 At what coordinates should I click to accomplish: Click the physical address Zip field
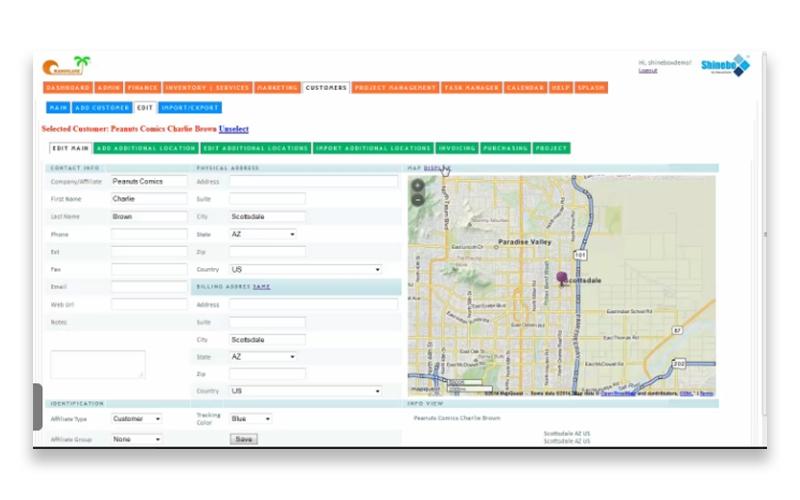coord(267,252)
